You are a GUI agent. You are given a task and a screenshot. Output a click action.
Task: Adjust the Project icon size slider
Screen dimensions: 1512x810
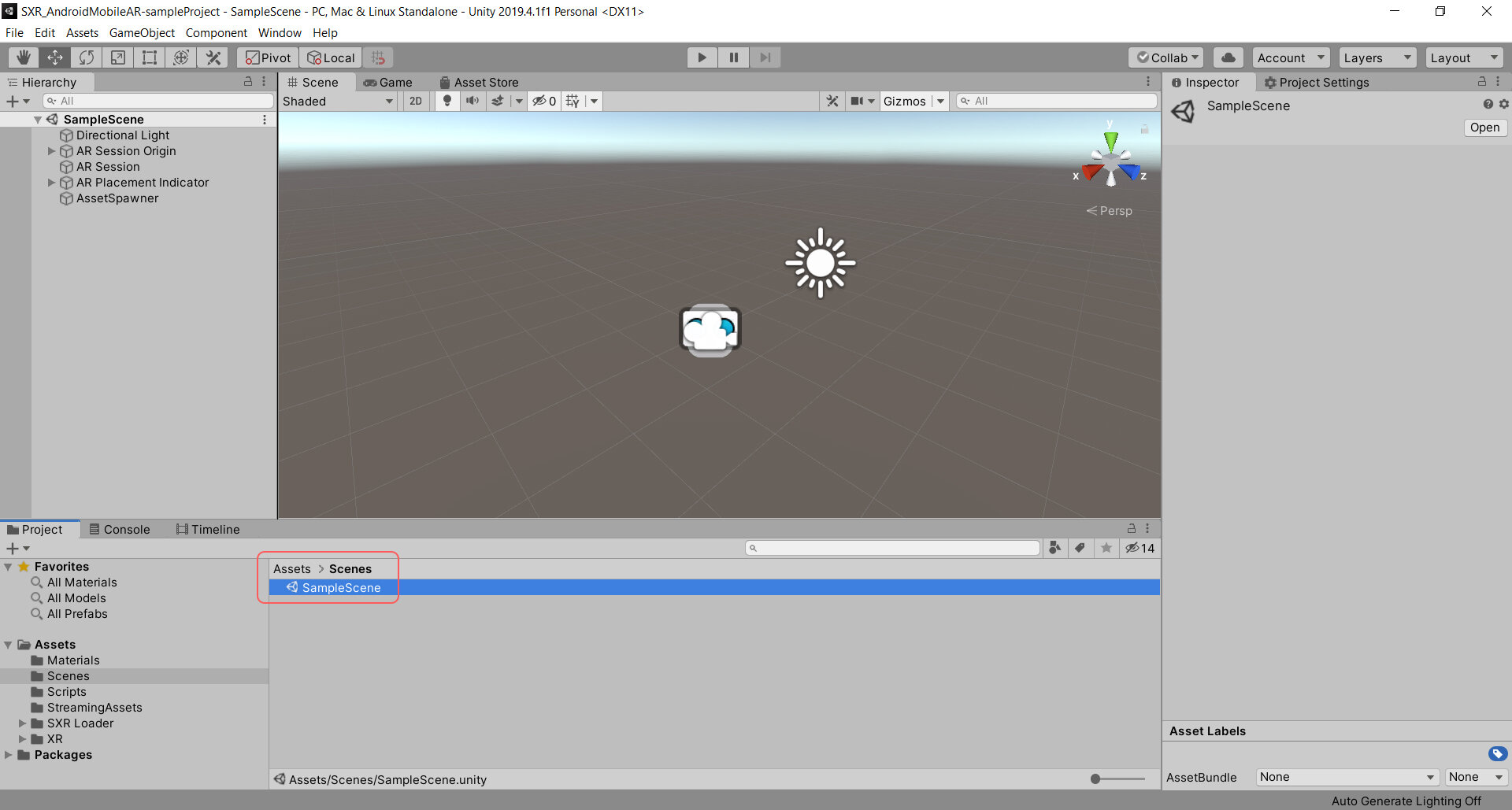(1118, 779)
